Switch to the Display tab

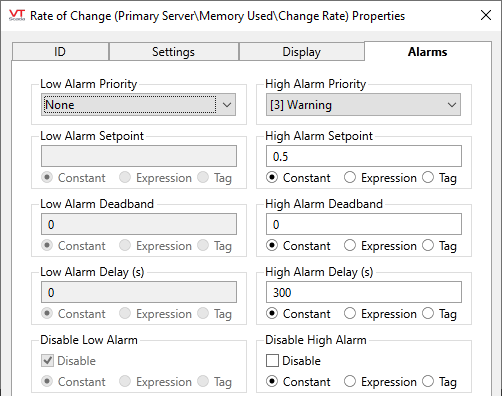(x=301, y=52)
